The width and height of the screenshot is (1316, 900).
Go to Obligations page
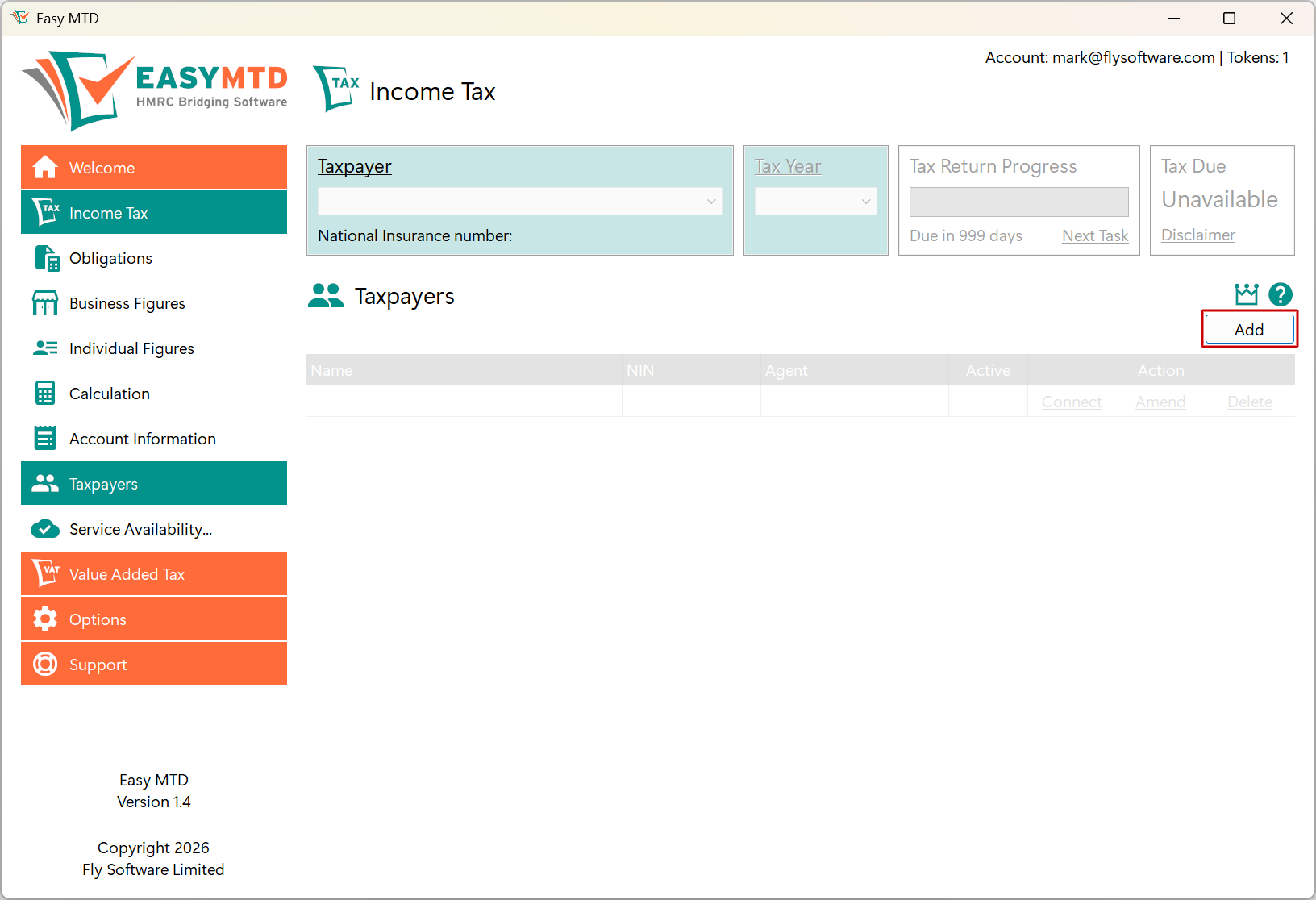coord(154,258)
